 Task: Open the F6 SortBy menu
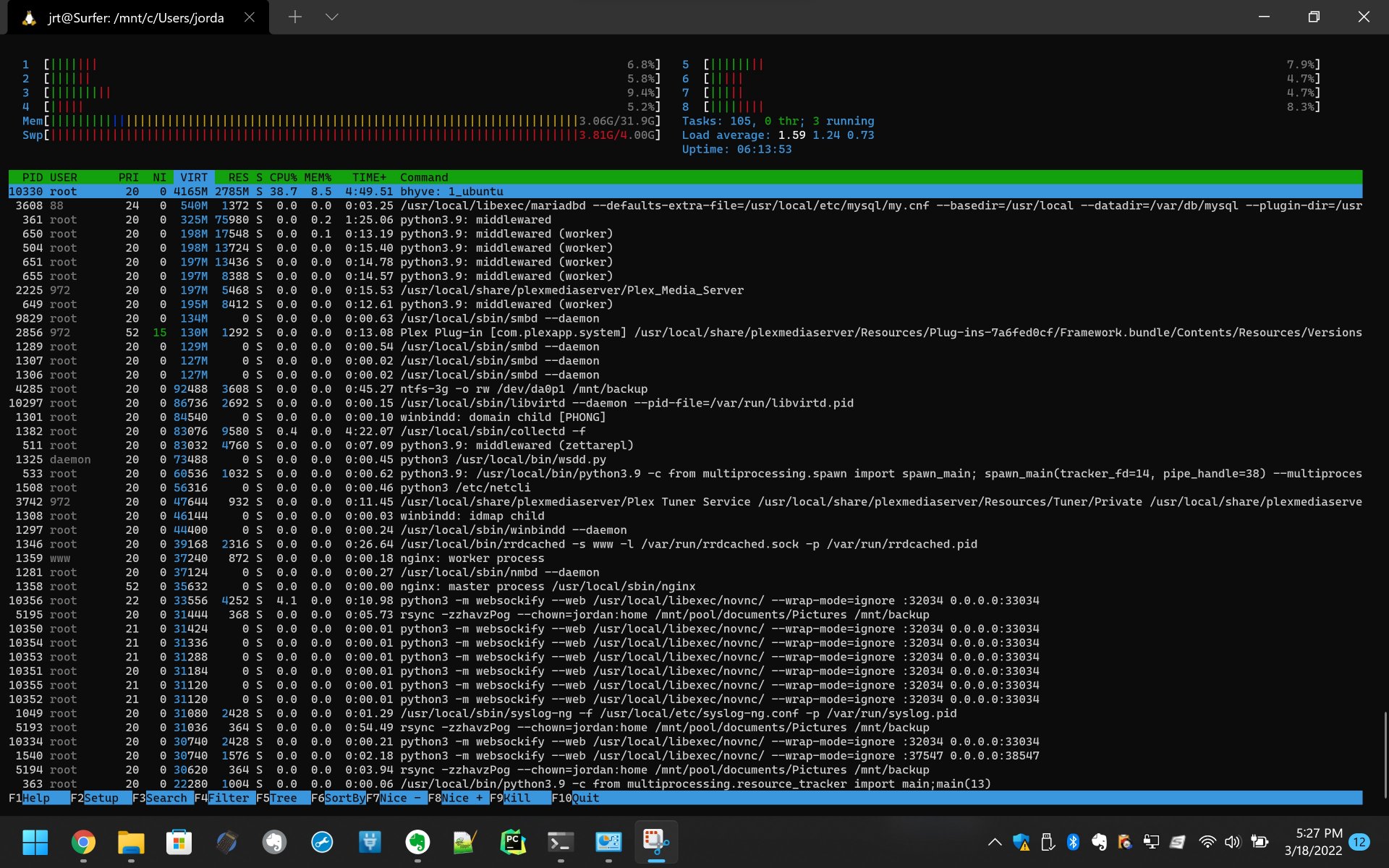[339, 798]
